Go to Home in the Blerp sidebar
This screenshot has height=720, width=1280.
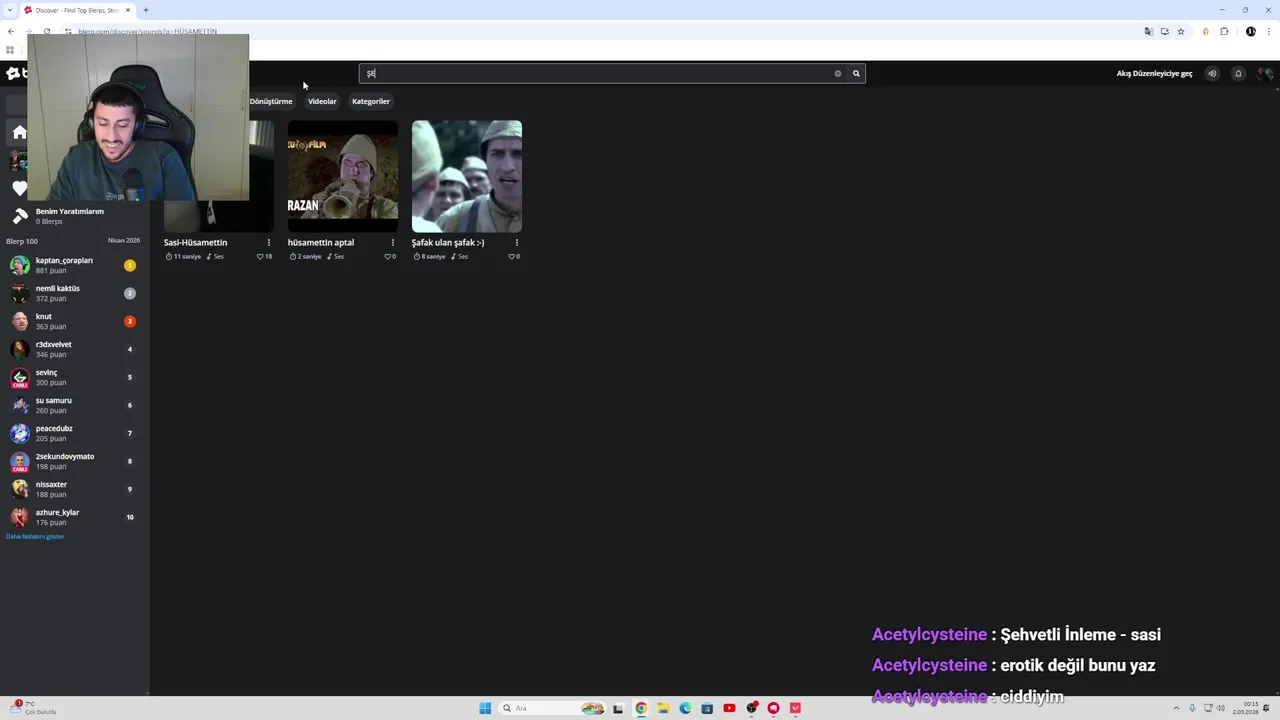click(x=19, y=132)
